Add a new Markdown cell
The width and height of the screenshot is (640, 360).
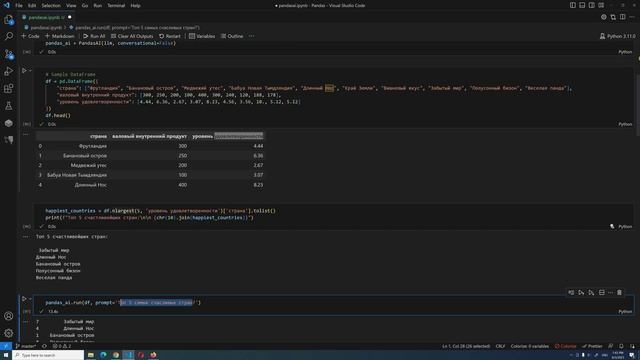(x=60, y=36)
